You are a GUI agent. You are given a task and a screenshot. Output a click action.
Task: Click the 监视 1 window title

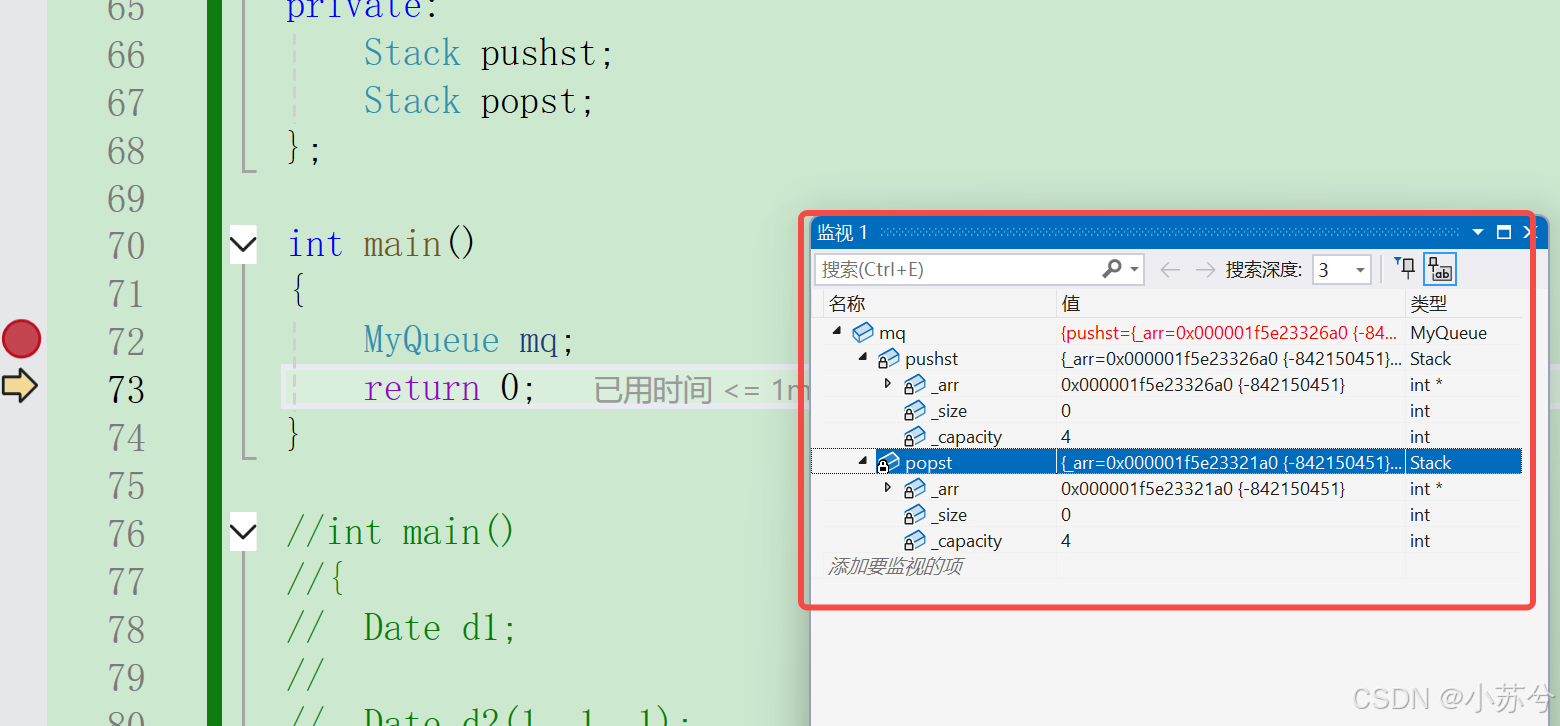843,233
